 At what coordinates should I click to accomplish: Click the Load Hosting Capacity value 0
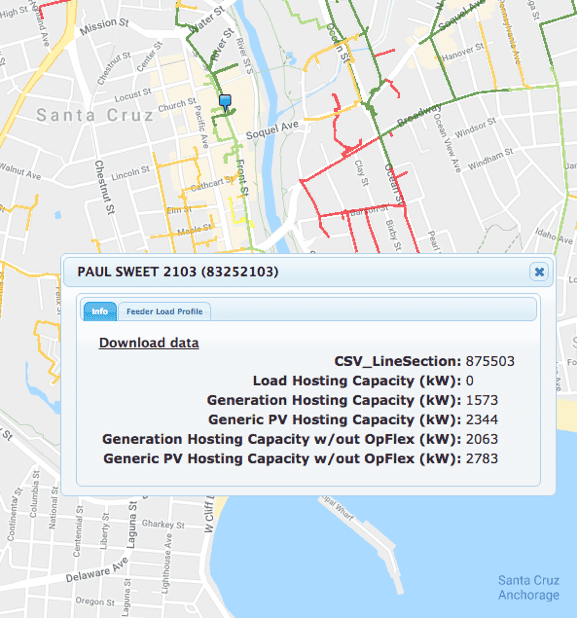469,381
